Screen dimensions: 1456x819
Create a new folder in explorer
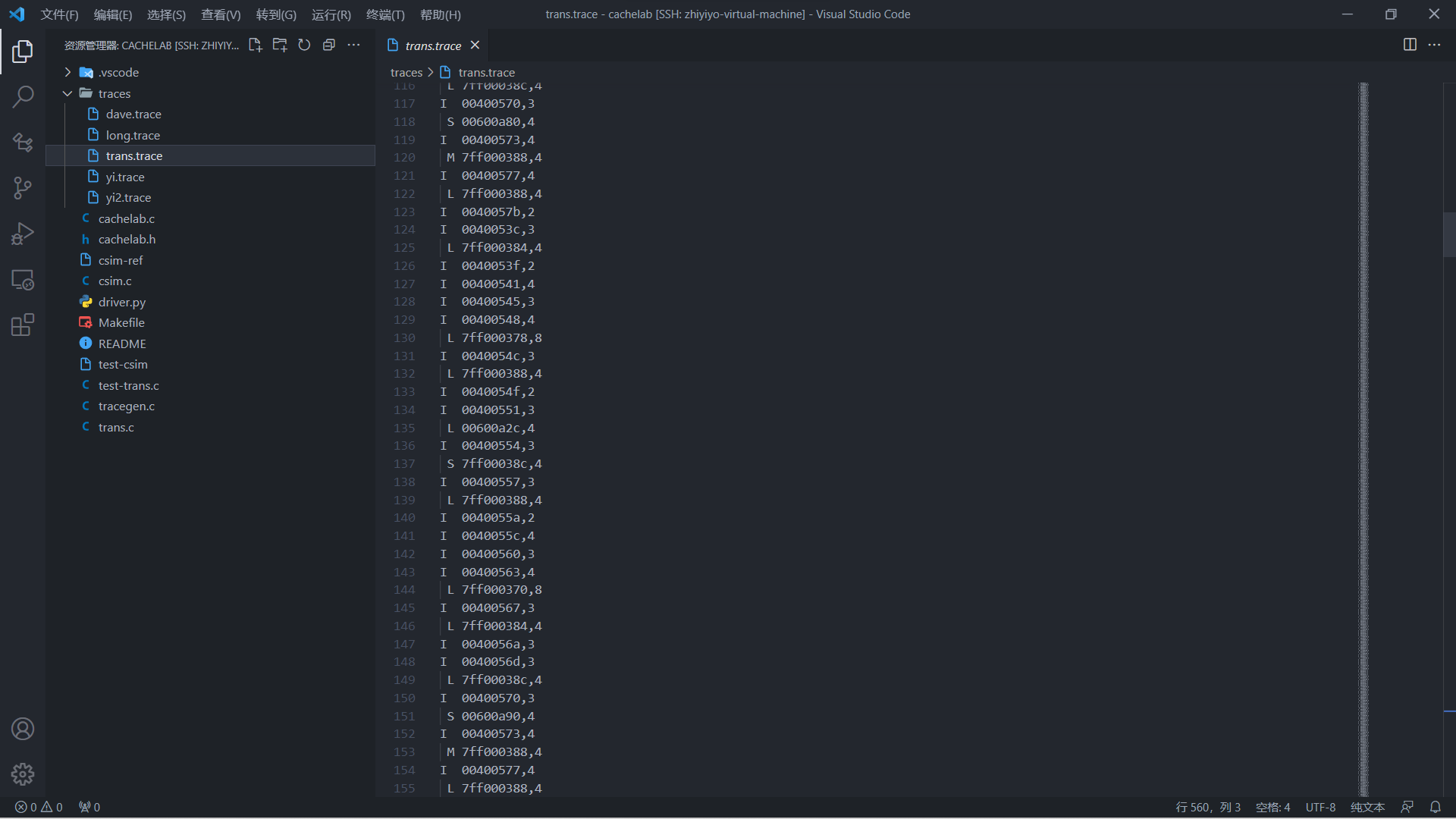280,45
